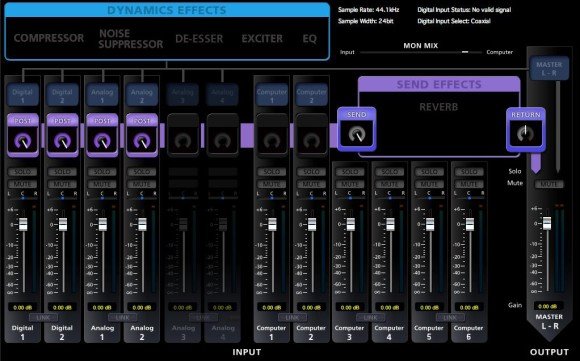Solo the Computer 3 channel
The height and width of the screenshot is (361, 580).
350,172
